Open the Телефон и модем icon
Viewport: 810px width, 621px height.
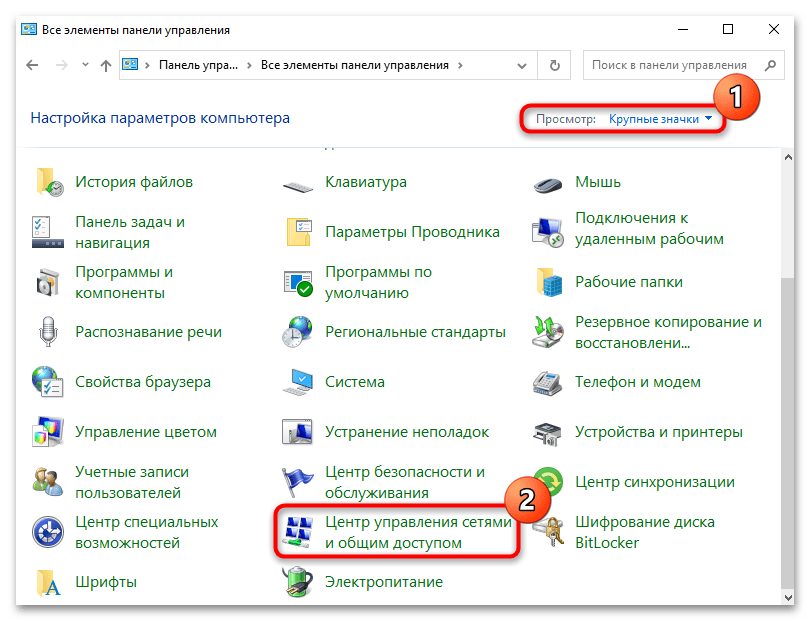point(548,383)
